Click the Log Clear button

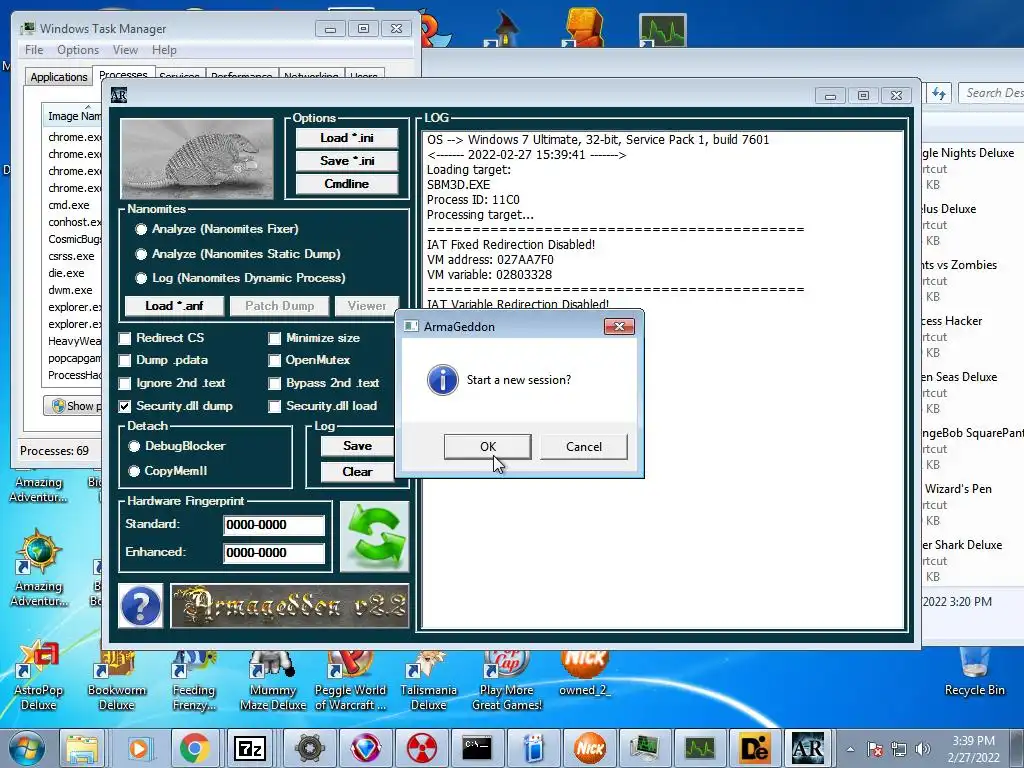pyautogui.click(x=357, y=472)
